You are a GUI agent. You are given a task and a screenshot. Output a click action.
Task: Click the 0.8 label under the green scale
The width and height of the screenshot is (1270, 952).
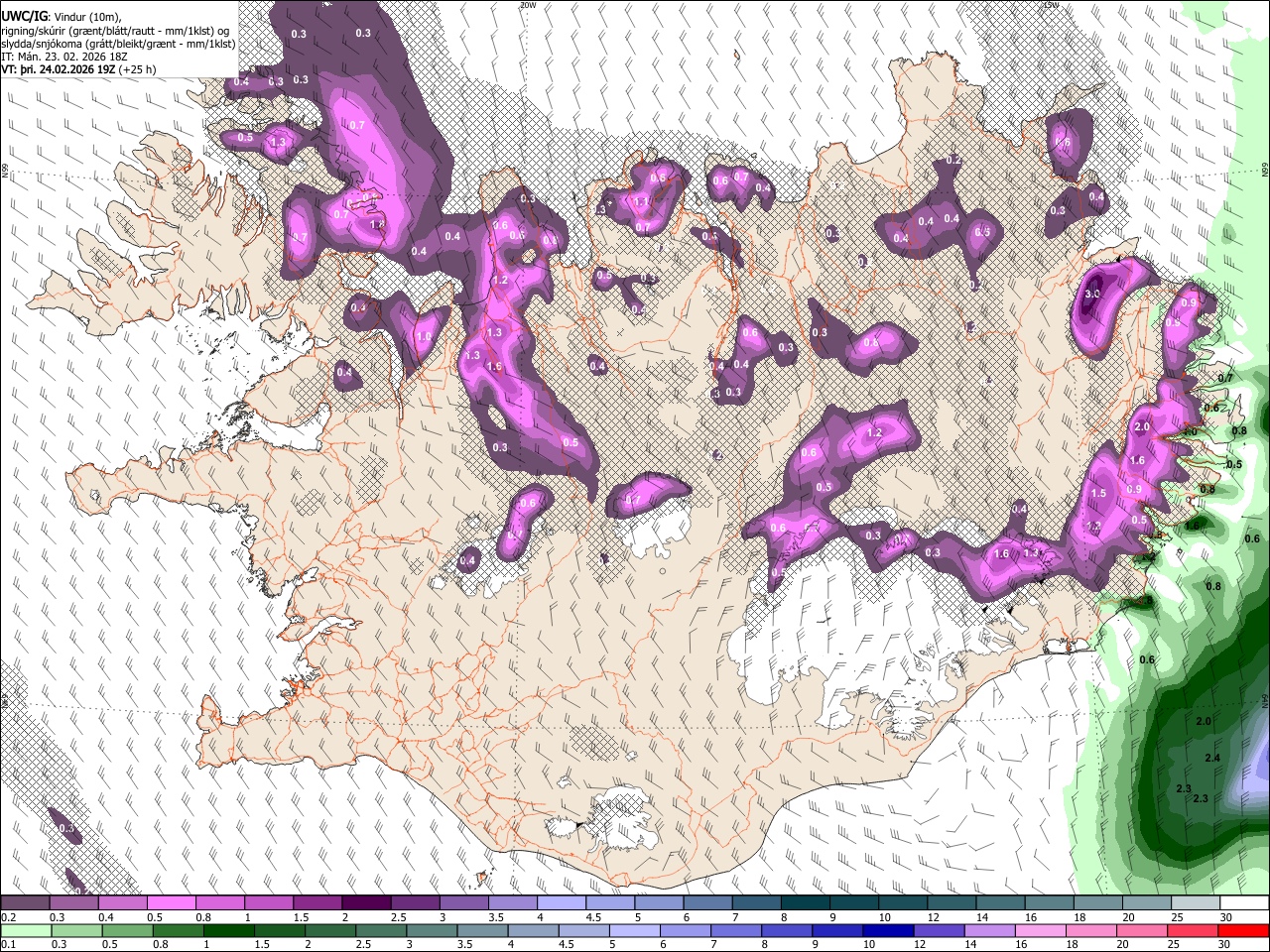(x=161, y=944)
